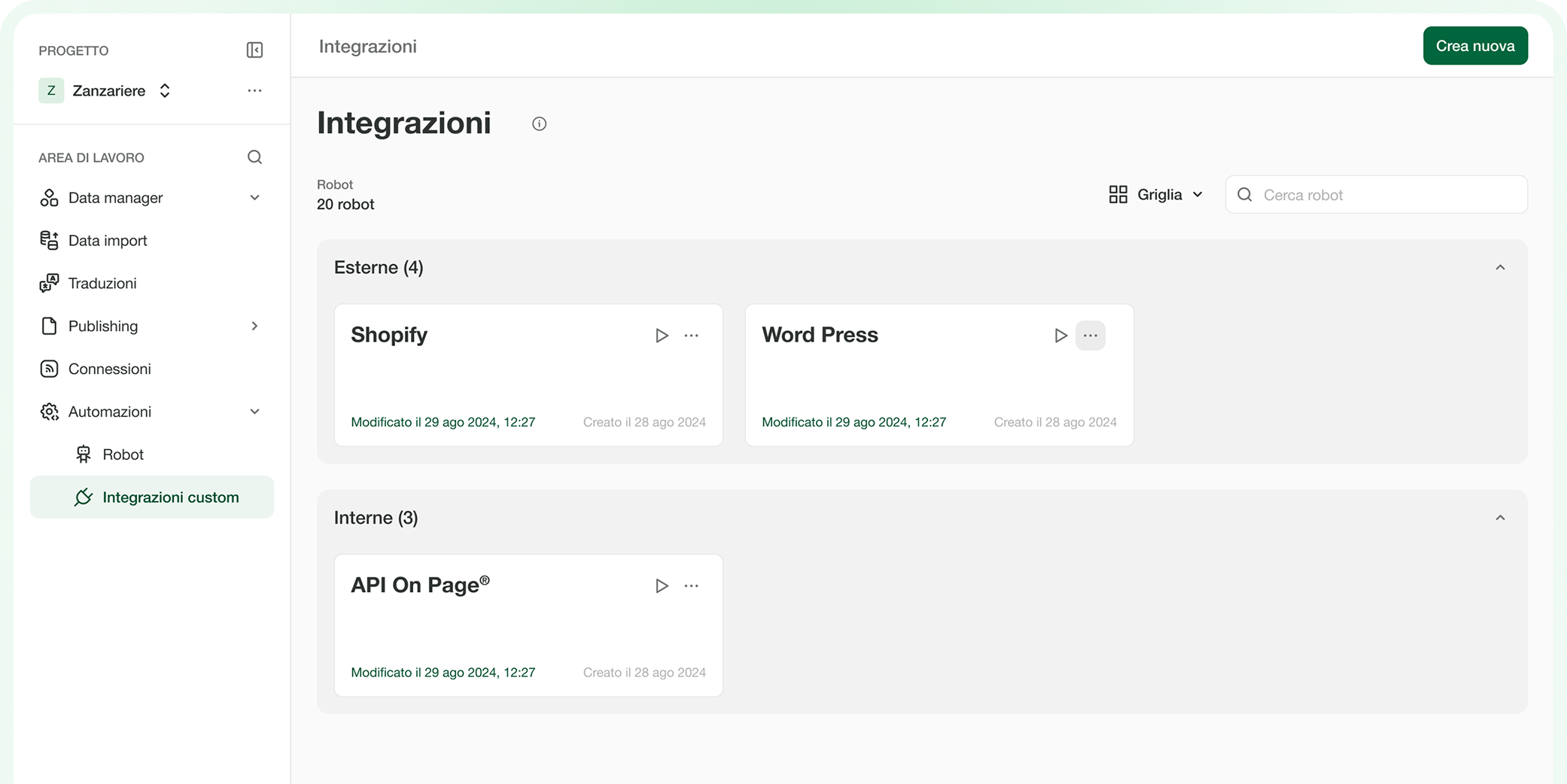Open the Word Press integration card options
The image size is (1567, 784).
click(1090, 336)
